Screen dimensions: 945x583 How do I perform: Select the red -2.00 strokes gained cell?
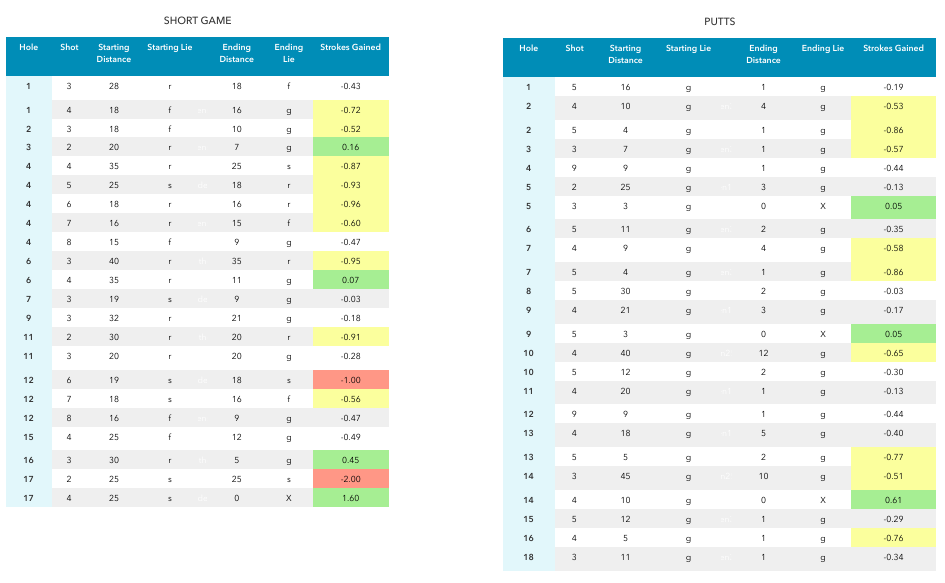[x=350, y=478]
